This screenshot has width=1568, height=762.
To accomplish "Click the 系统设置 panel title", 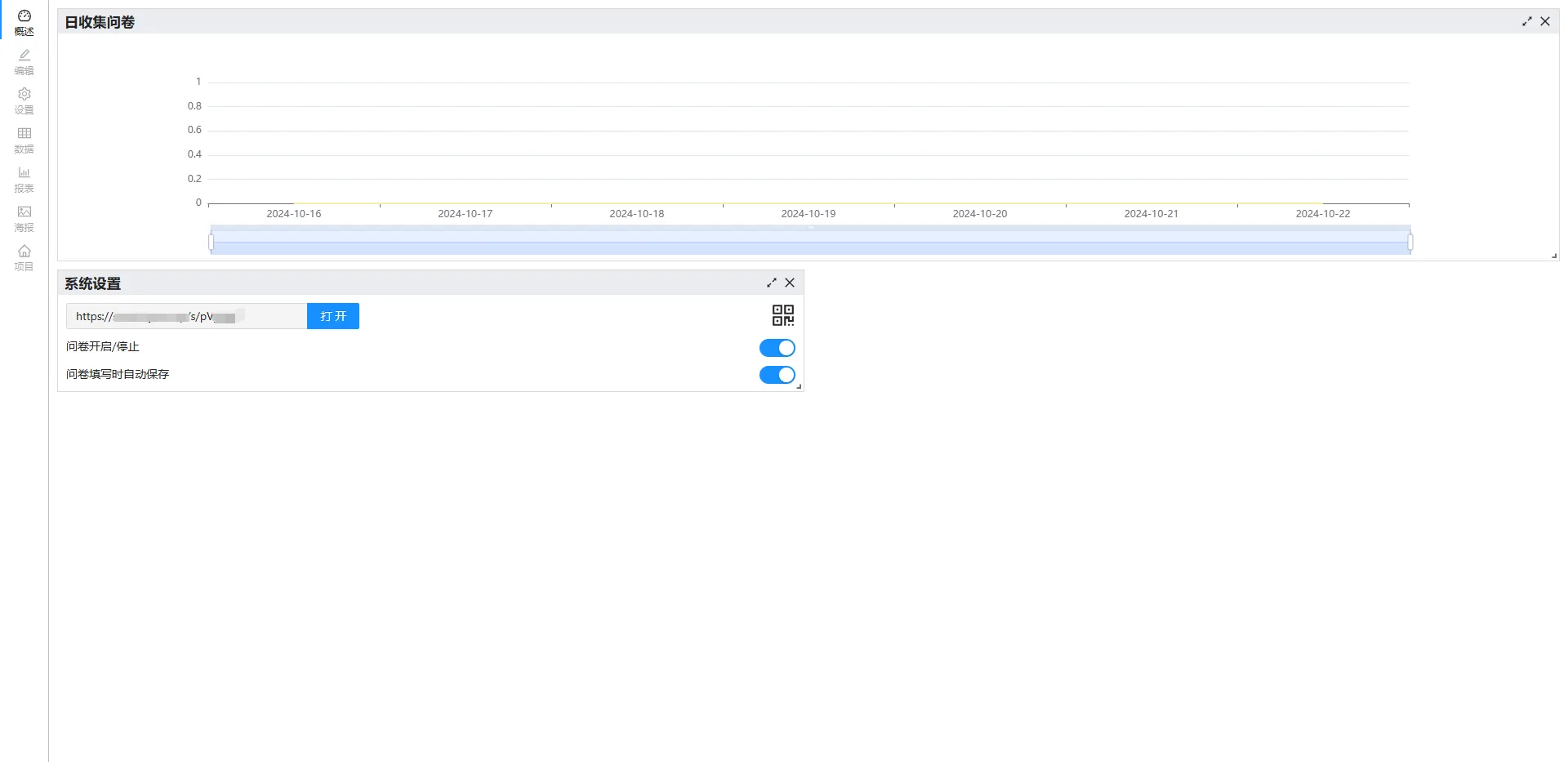I will point(93,283).
